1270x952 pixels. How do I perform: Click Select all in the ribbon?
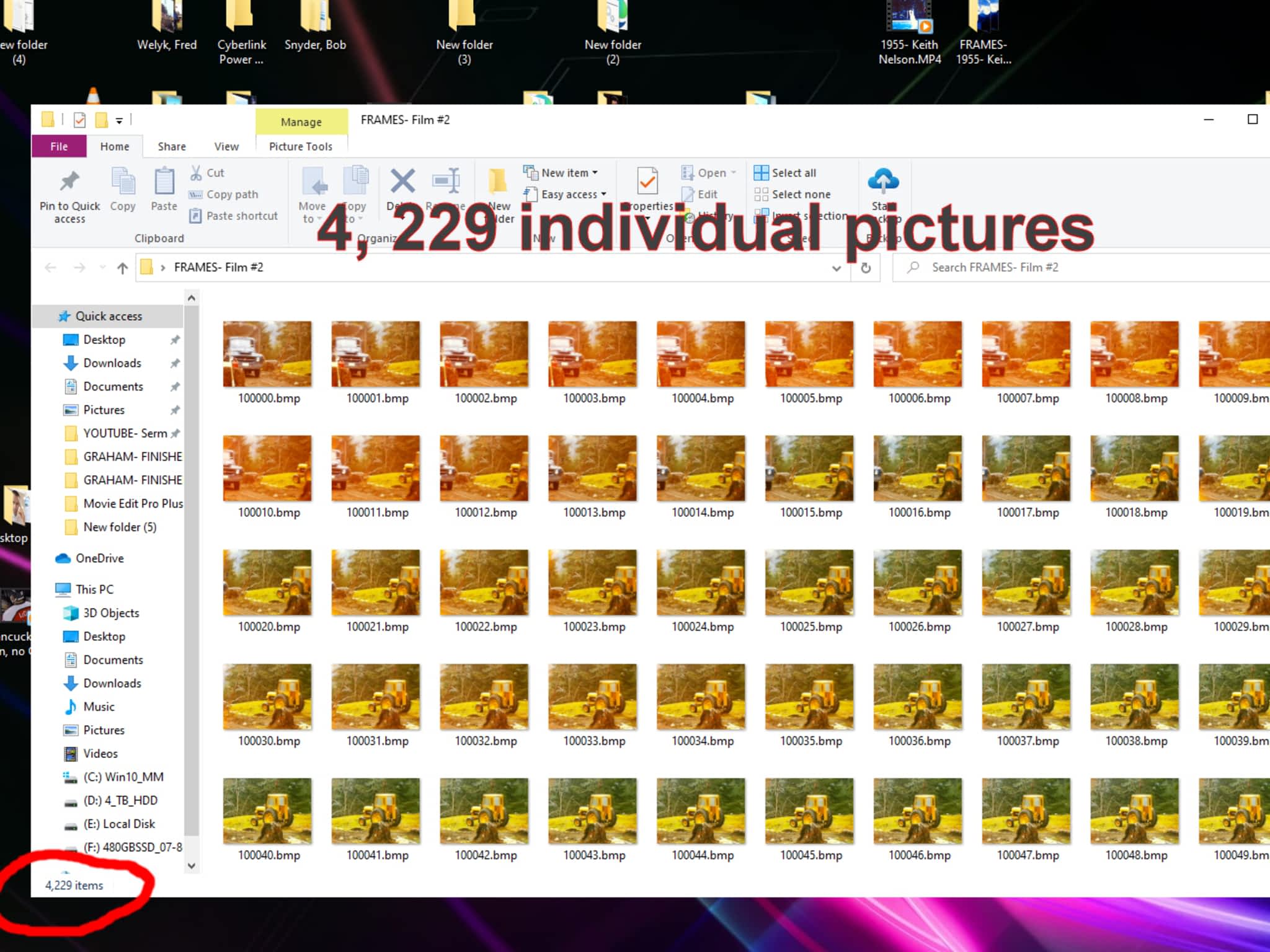(x=785, y=173)
